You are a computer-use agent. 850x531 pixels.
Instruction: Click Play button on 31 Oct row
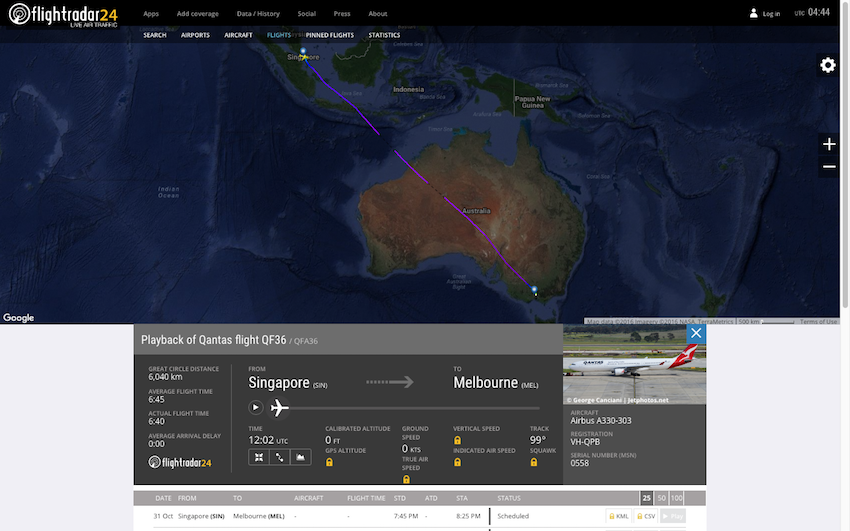(673, 516)
